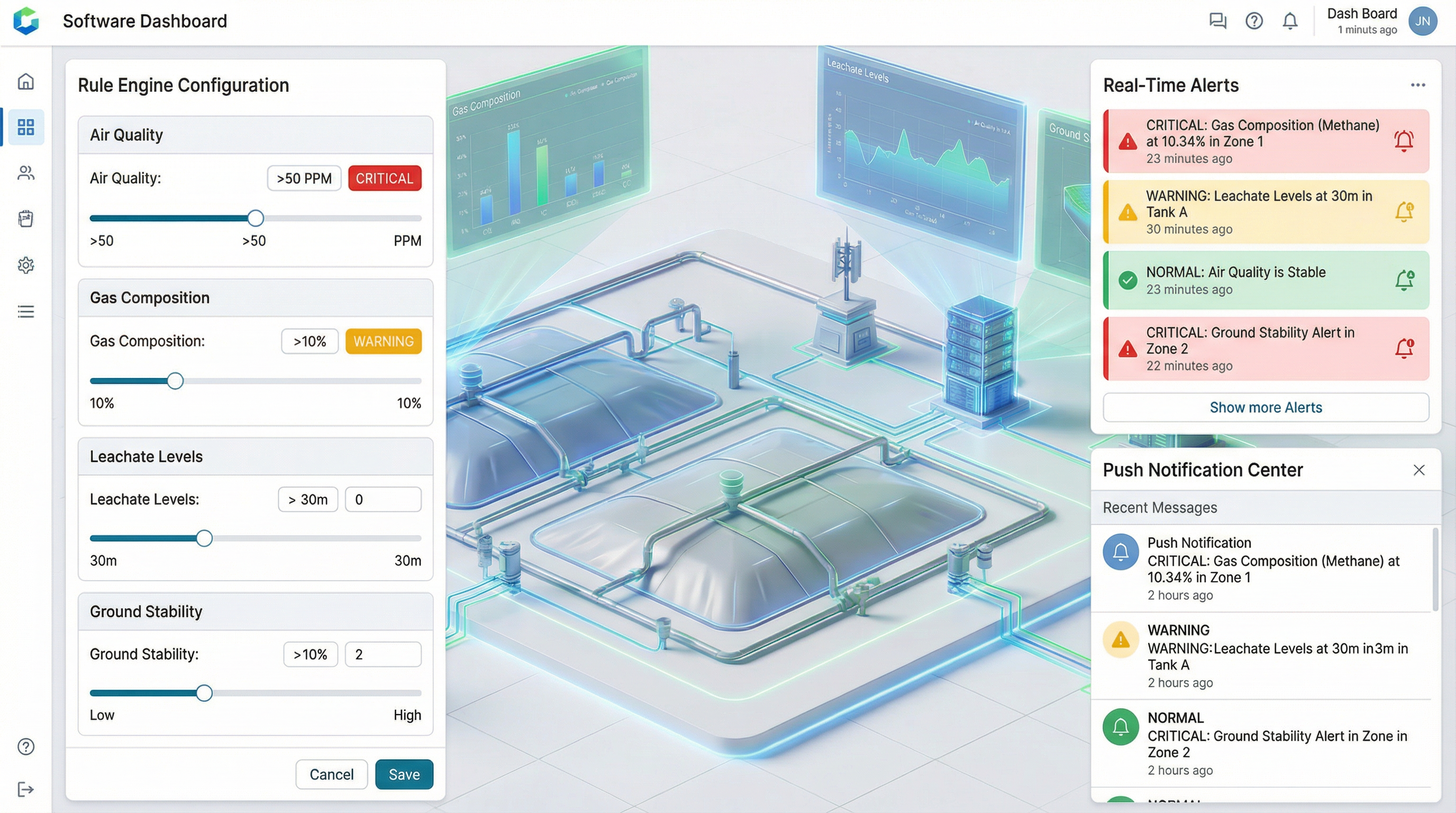
Task: Click the WARNING severity tag for Gas Composition
Action: (383, 341)
